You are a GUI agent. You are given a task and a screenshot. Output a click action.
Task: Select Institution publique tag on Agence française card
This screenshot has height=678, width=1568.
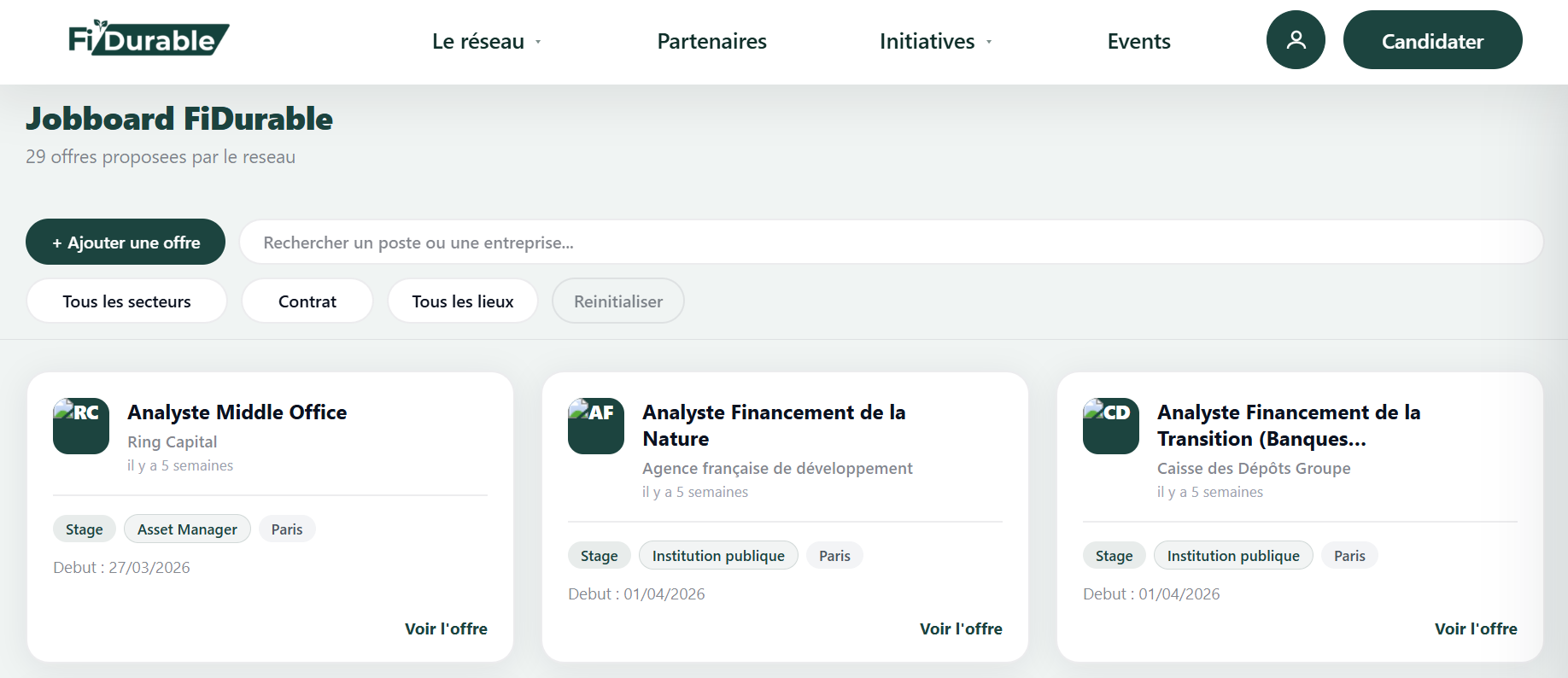(x=718, y=556)
